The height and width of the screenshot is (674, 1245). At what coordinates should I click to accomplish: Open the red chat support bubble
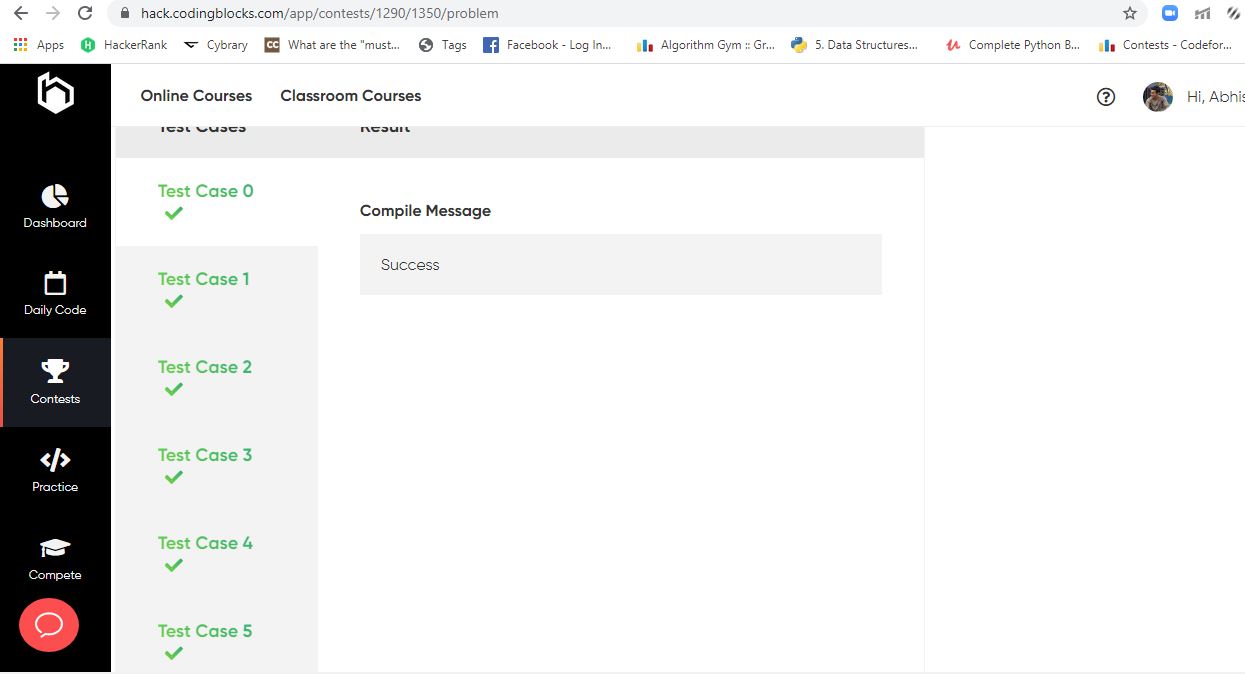[x=49, y=625]
